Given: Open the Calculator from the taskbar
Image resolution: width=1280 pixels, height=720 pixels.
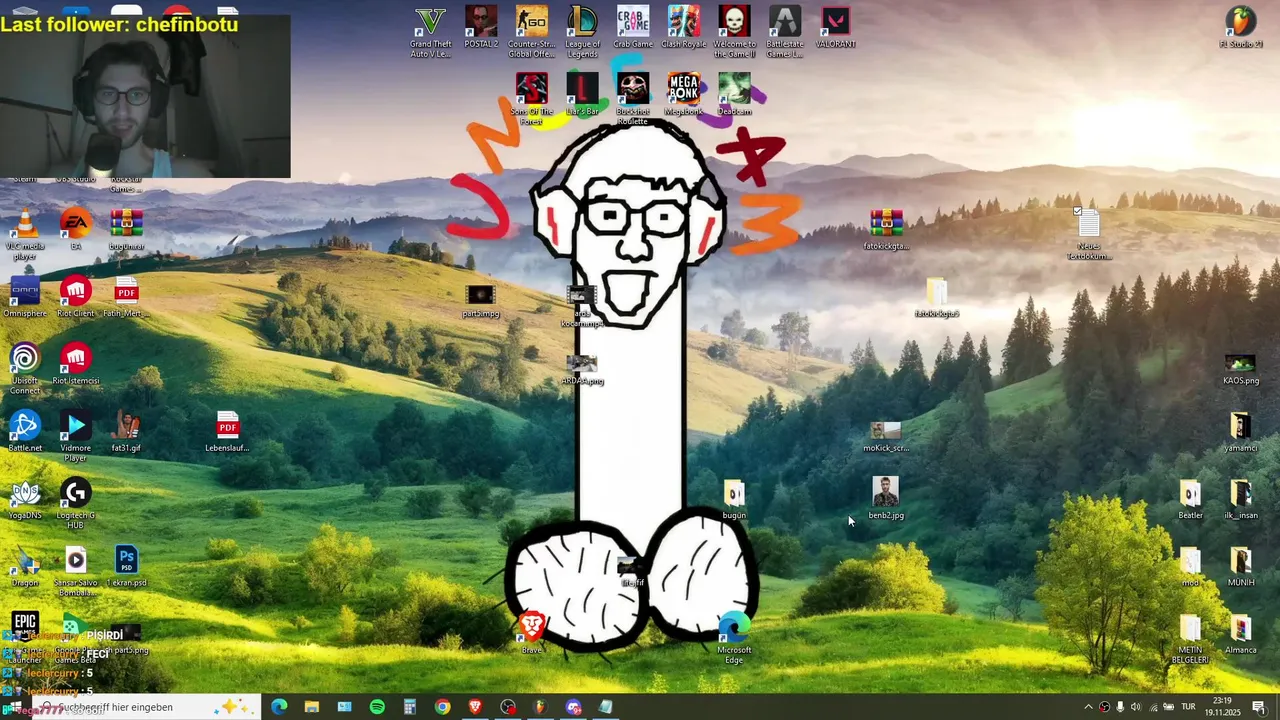Looking at the screenshot, I should [x=409, y=707].
